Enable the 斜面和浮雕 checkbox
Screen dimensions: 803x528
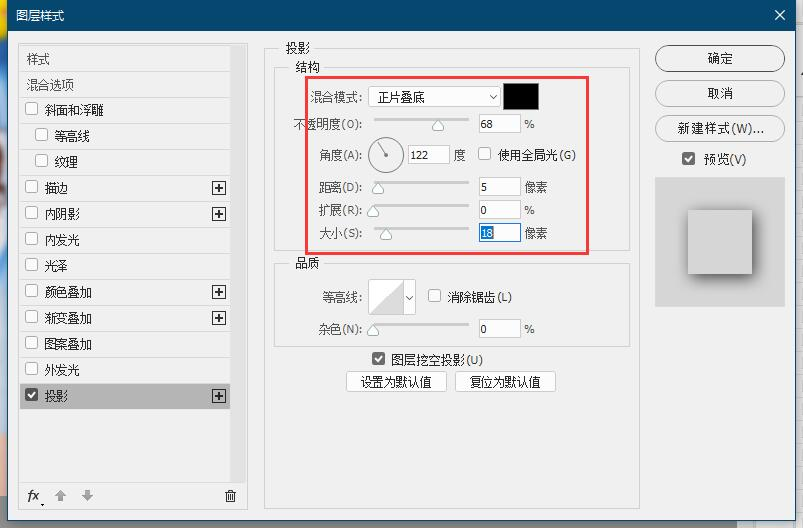[32, 109]
